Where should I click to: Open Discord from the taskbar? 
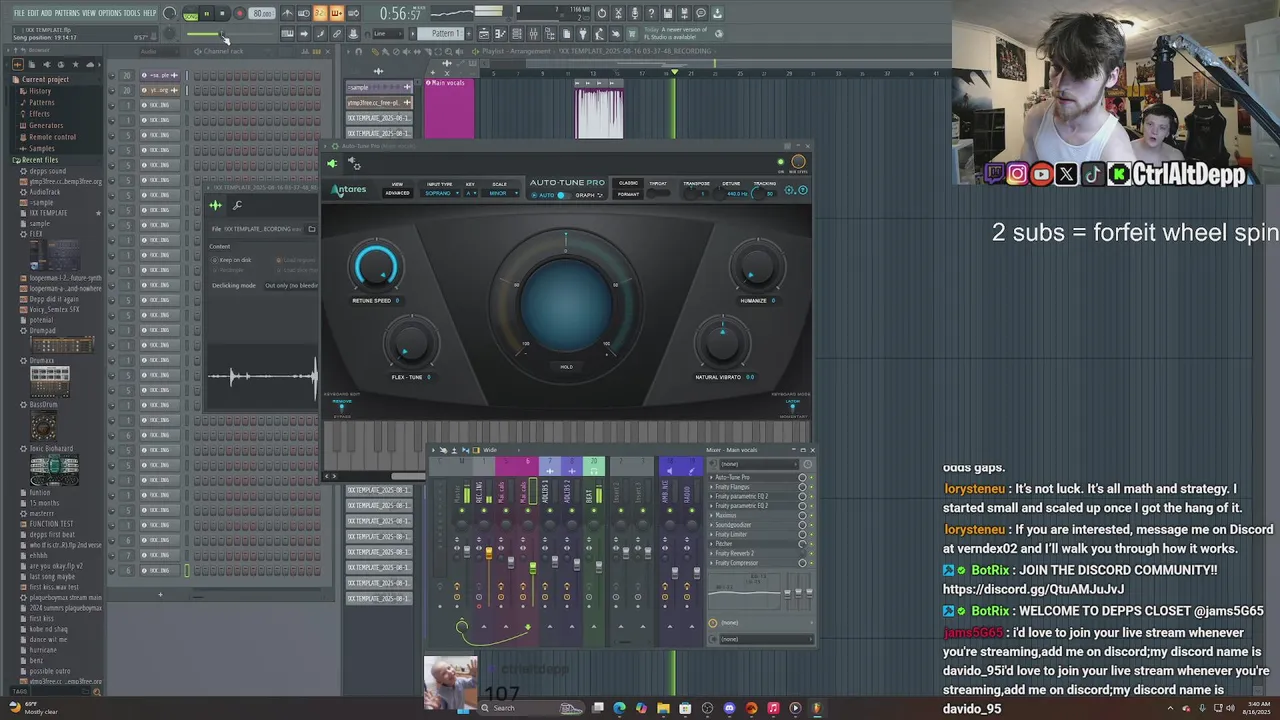click(729, 708)
